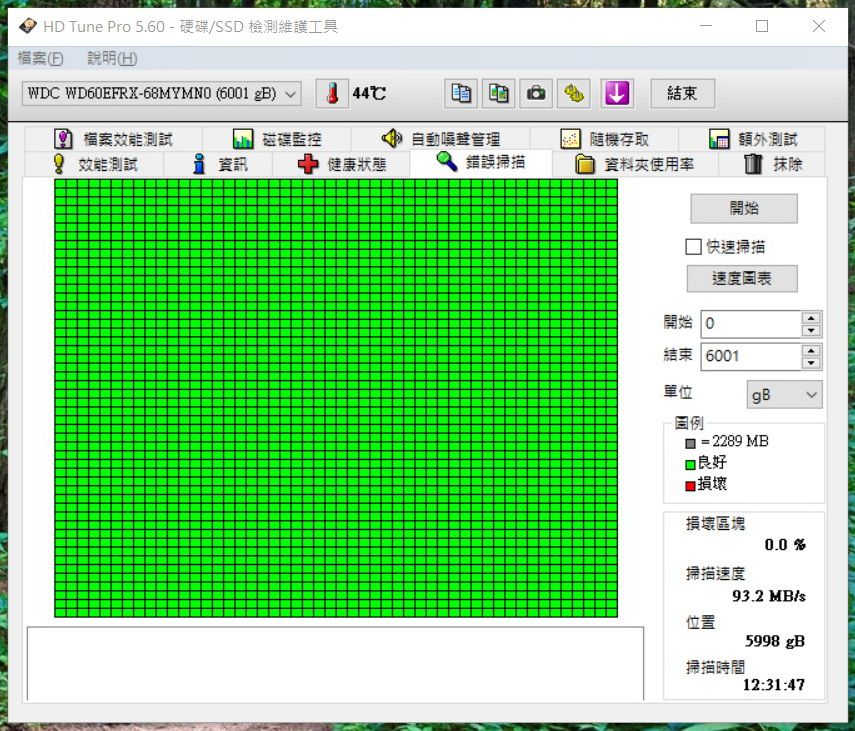Click the 結束 toolbar button
Screen dimensions: 855x731
(682, 94)
